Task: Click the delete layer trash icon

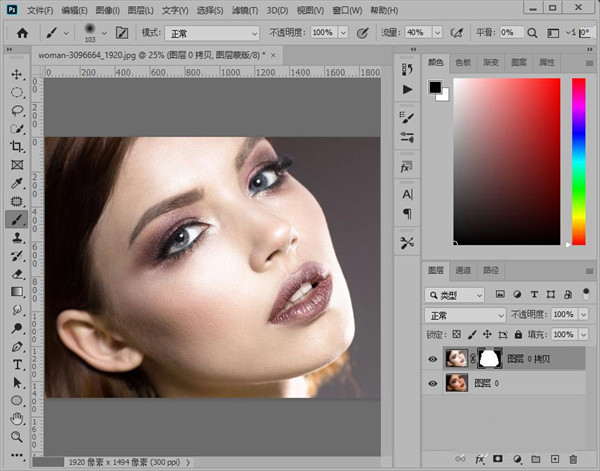Action: click(x=571, y=458)
